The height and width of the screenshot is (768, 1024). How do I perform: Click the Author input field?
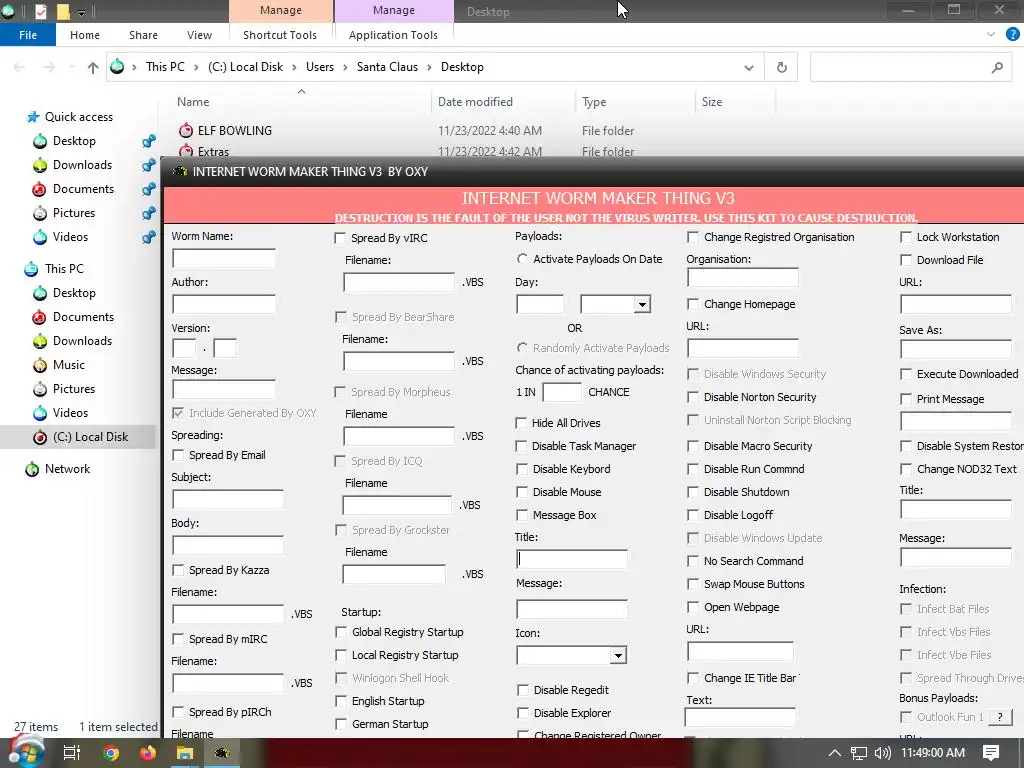click(223, 304)
